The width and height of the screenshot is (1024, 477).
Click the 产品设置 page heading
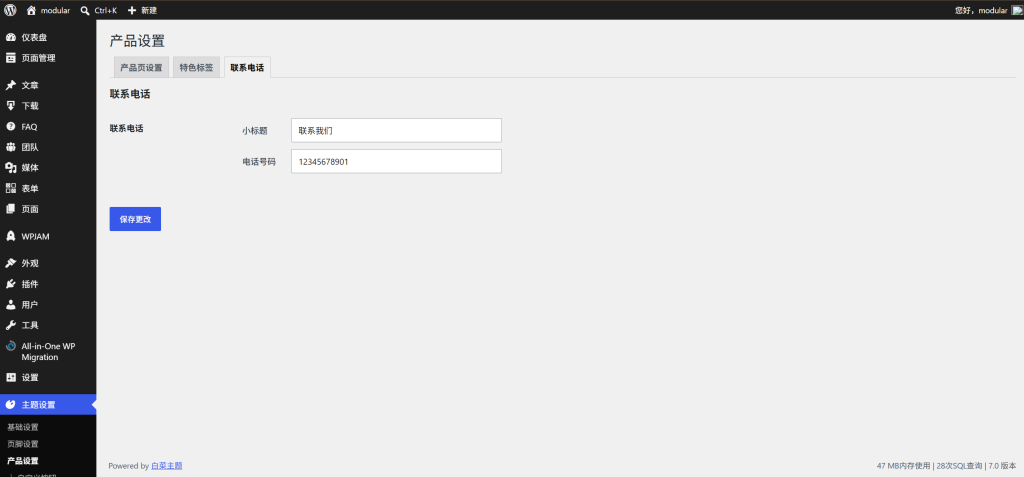137,41
